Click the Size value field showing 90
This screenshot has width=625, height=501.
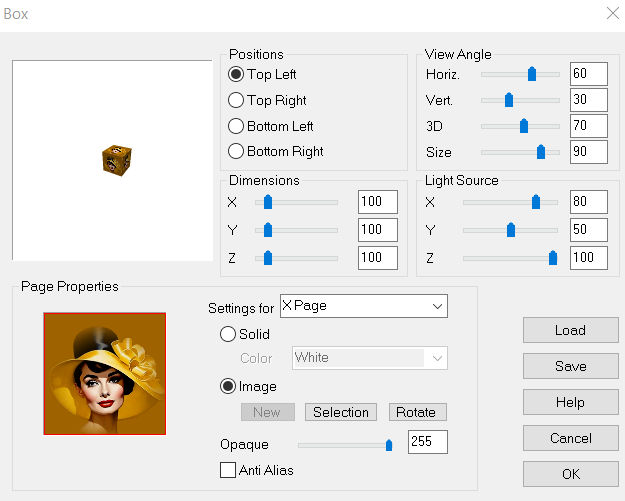[x=589, y=151]
